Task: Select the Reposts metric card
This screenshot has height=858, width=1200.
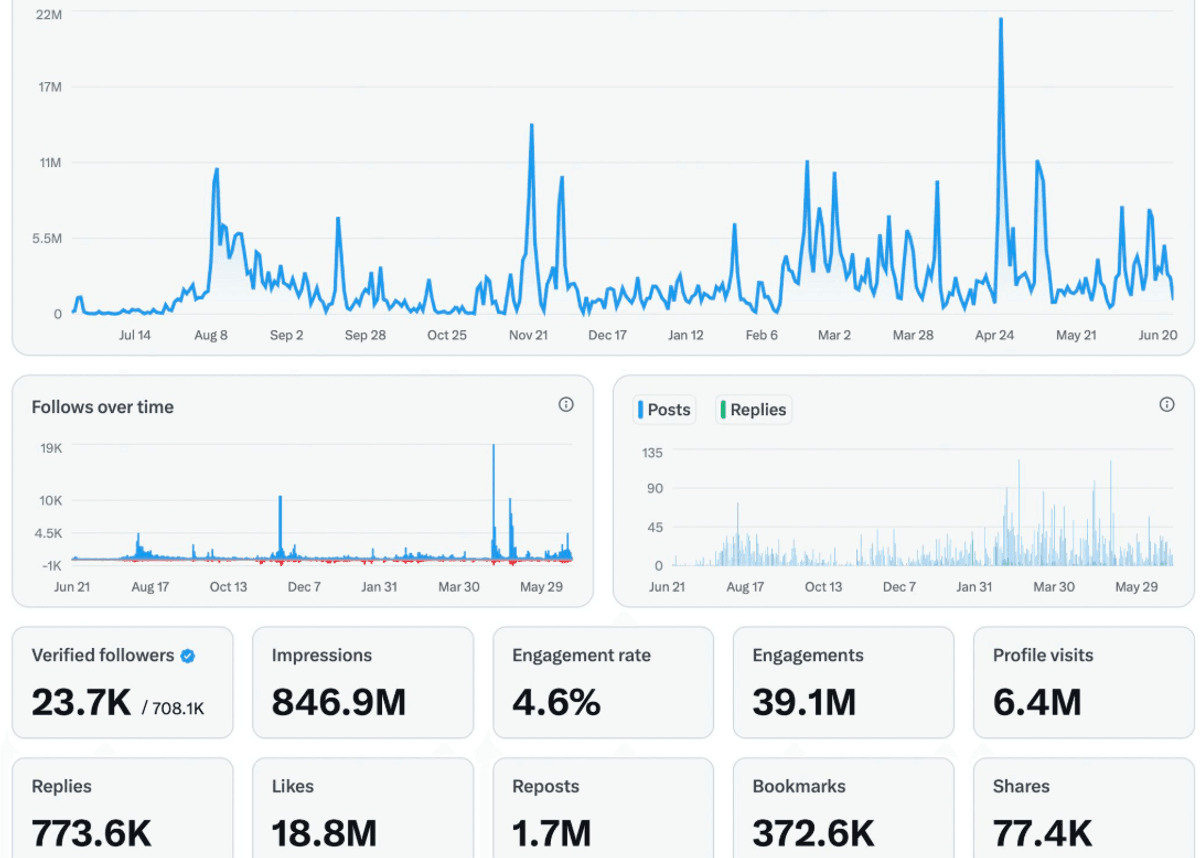Action: tap(603, 808)
